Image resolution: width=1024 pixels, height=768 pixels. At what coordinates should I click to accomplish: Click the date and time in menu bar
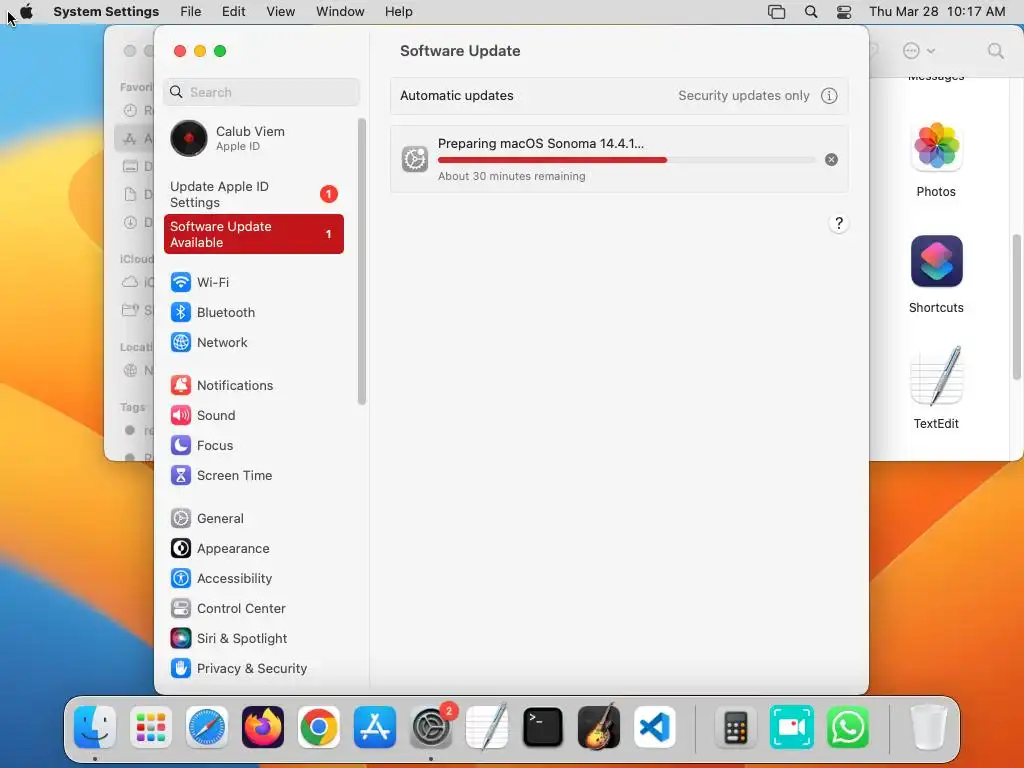(x=937, y=11)
